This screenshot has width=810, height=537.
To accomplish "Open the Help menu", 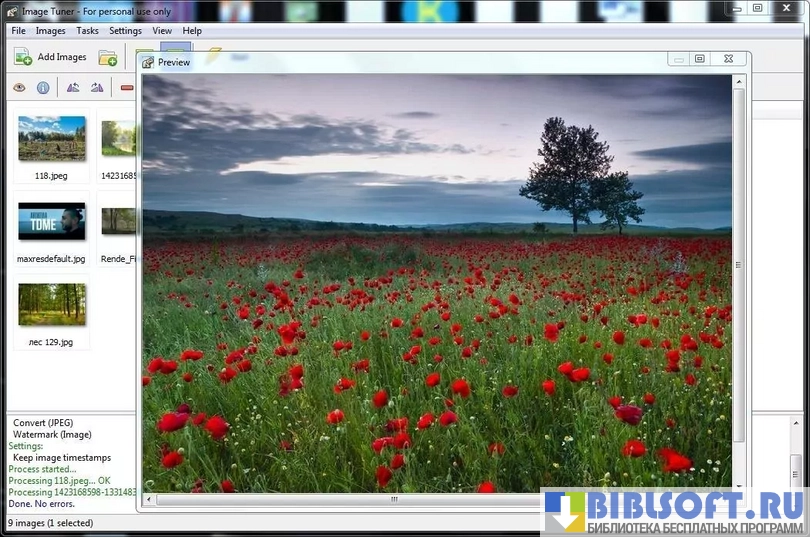I will 192,31.
